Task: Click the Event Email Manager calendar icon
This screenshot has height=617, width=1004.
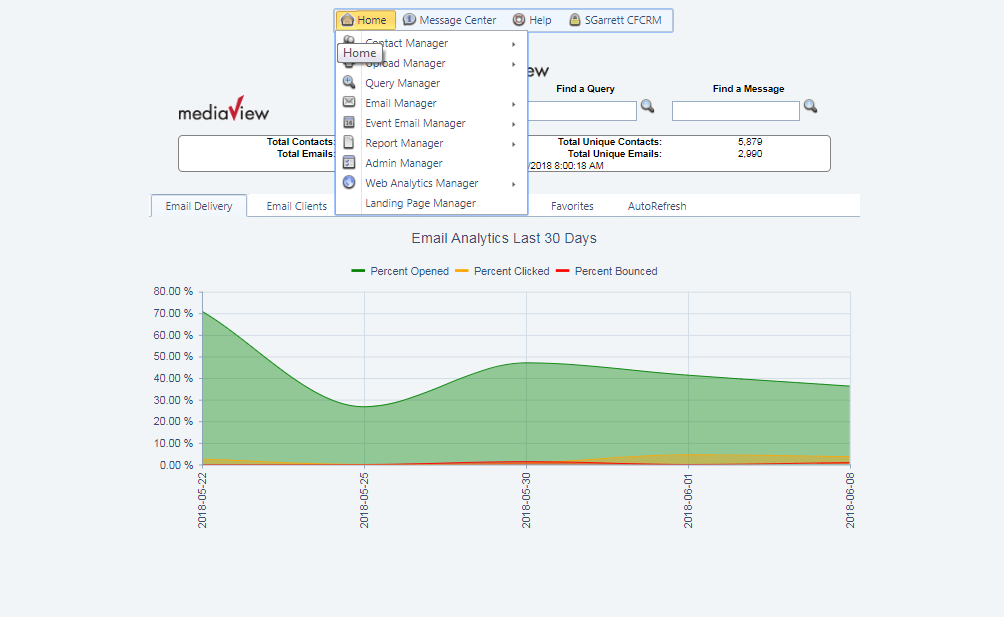Action: tap(349, 122)
